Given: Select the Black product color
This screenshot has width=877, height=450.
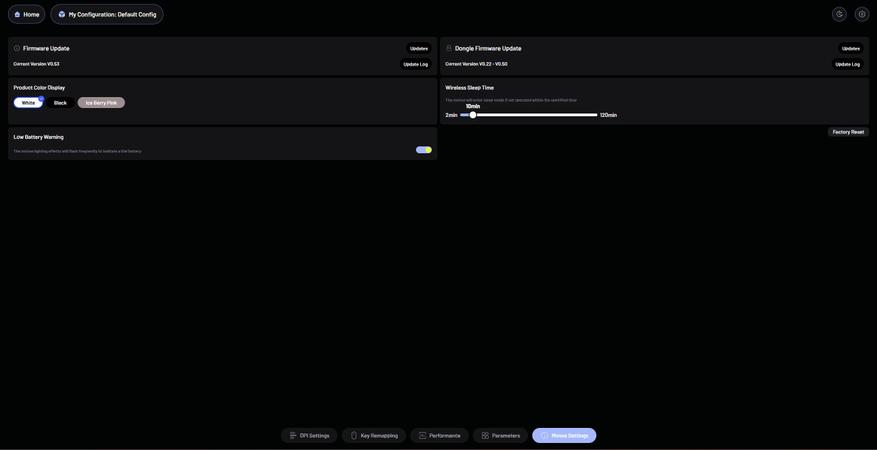Looking at the screenshot, I should click(x=60, y=103).
